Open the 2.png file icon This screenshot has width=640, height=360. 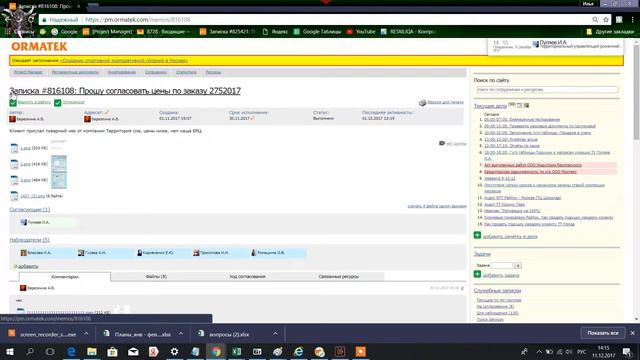[14, 164]
